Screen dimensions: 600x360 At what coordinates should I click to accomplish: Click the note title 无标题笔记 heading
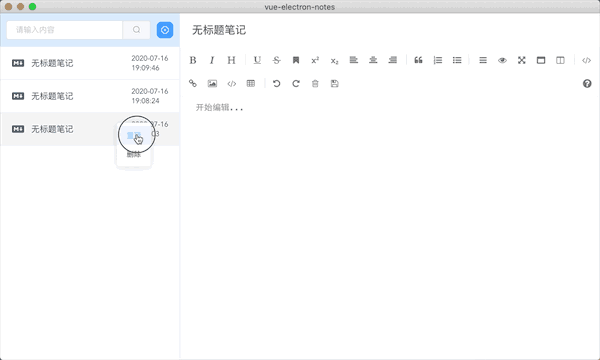219,30
